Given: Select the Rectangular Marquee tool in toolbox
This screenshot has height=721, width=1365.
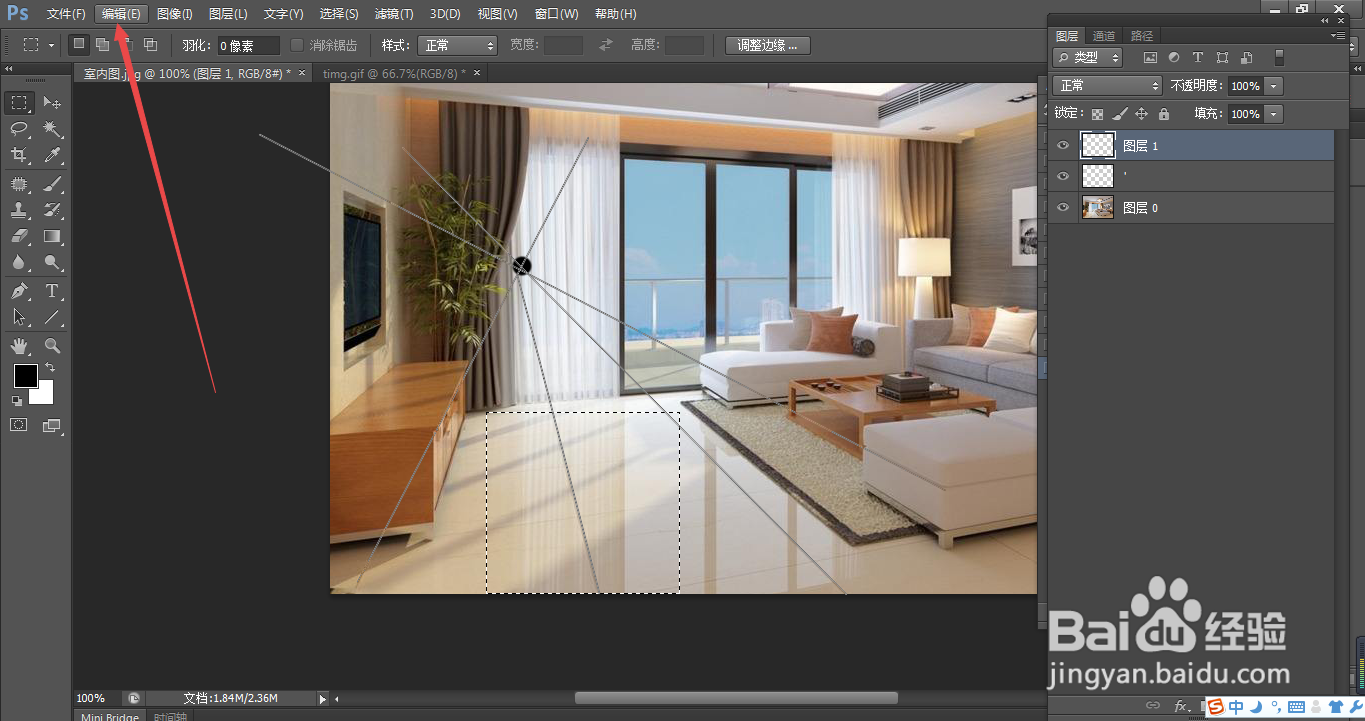Looking at the screenshot, I should [x=19, y=103].
